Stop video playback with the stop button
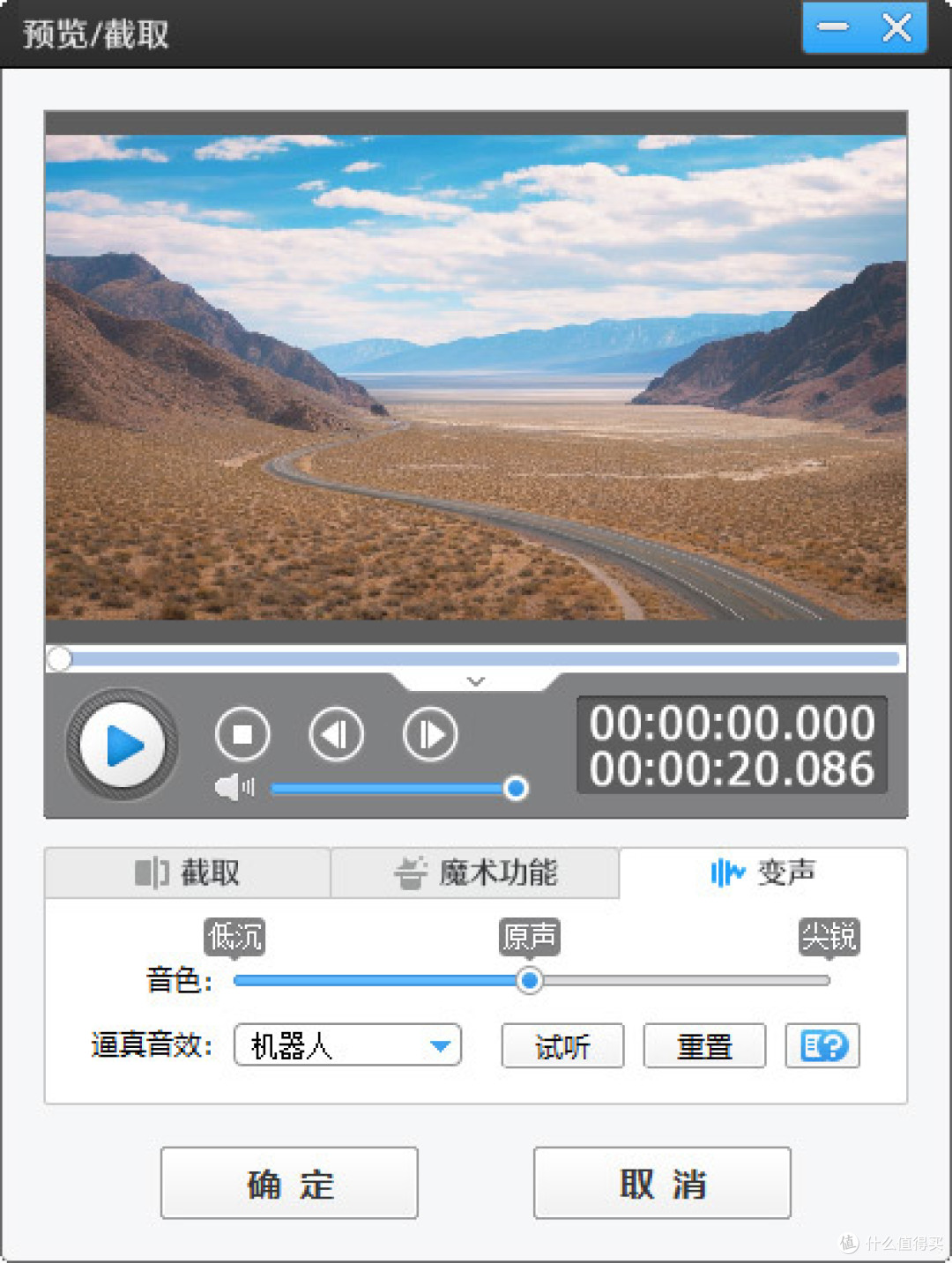952x1263 pixels. pyautogui.click(x=242, y=734)
